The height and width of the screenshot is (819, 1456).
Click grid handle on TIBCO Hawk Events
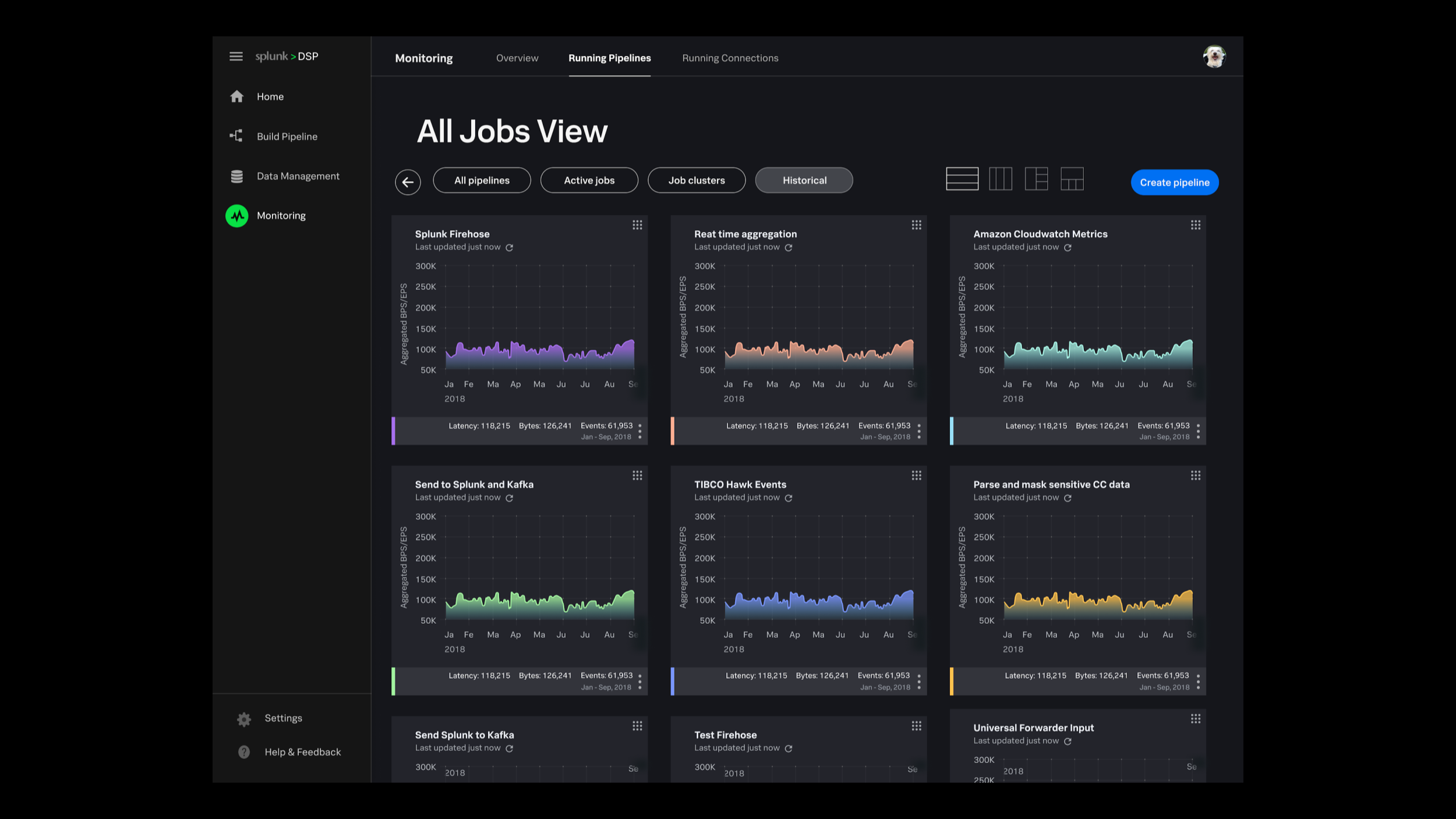916,476
